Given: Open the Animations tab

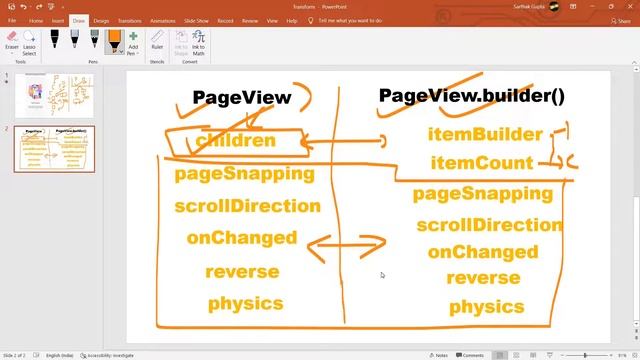Looking at the screenshot, I should coord(162,20).
